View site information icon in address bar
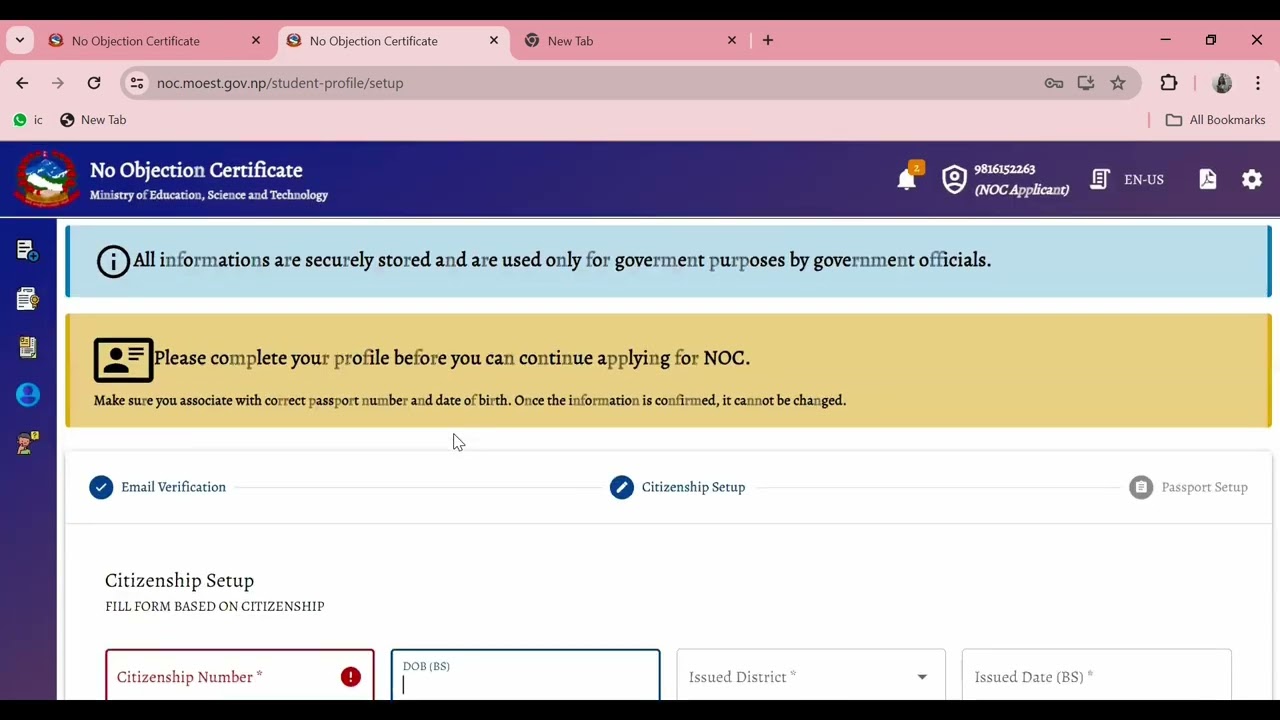Viewport: 1280px width, 720px height. tap(137, 83)
